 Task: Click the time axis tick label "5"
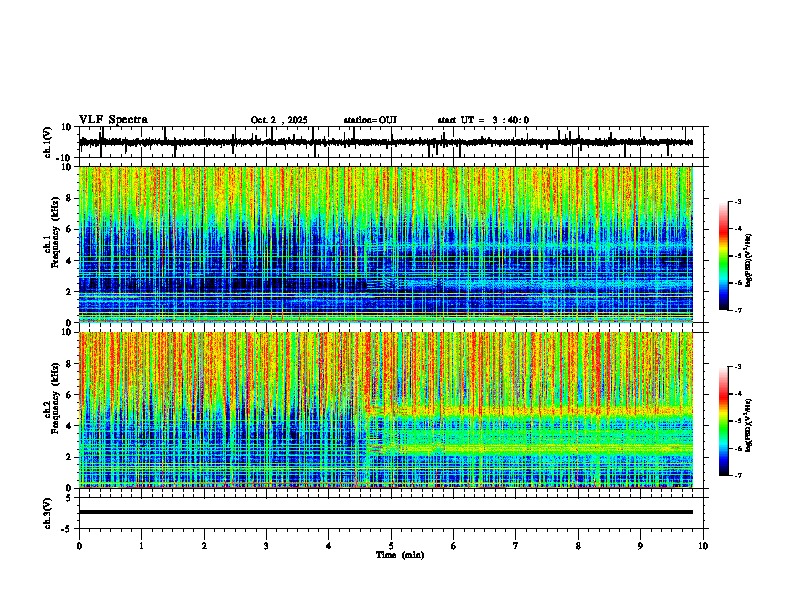[x=391, y=546]
